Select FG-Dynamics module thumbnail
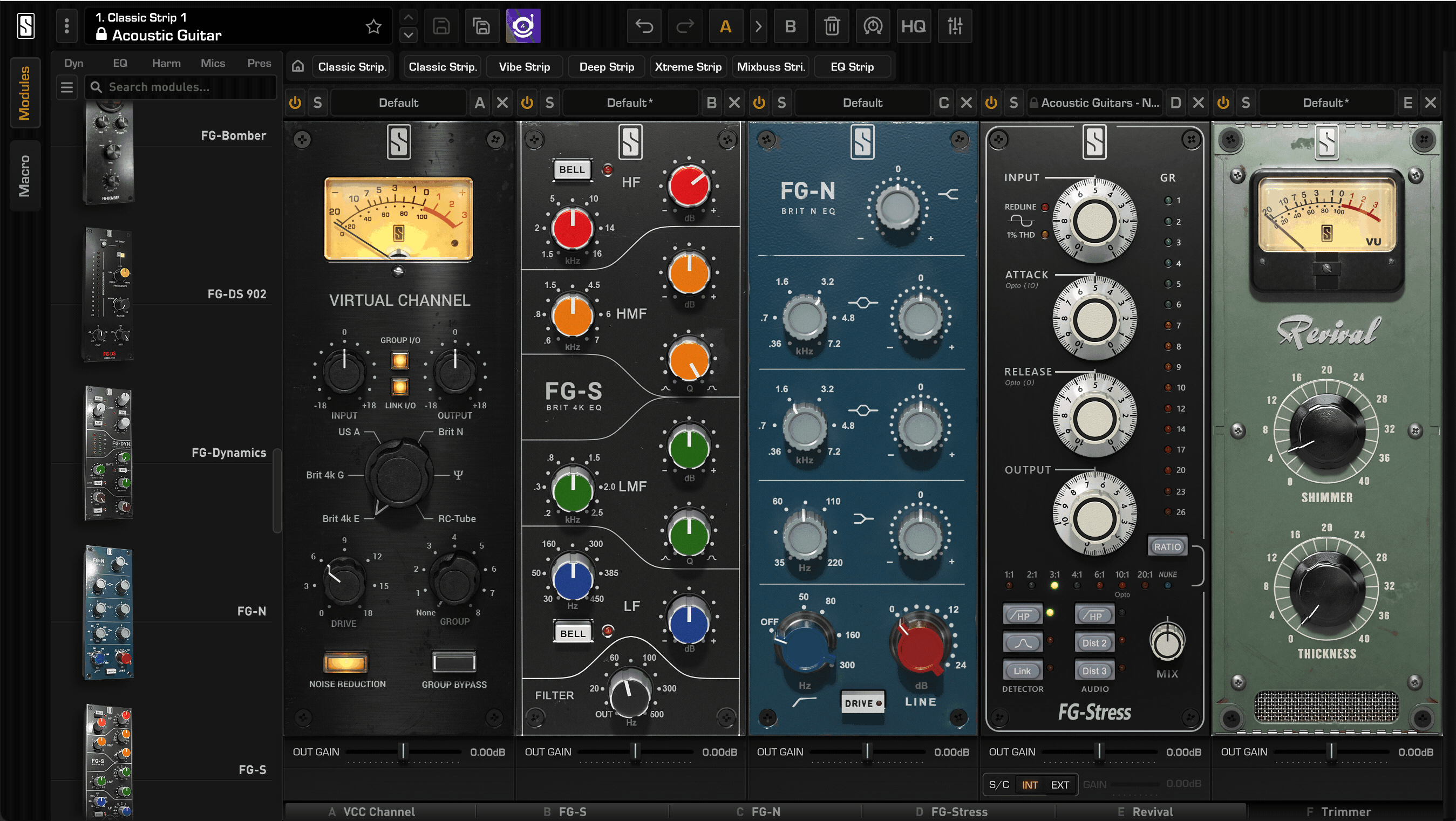This screenshot has width=1456, height=821. [x=108, y=453]
